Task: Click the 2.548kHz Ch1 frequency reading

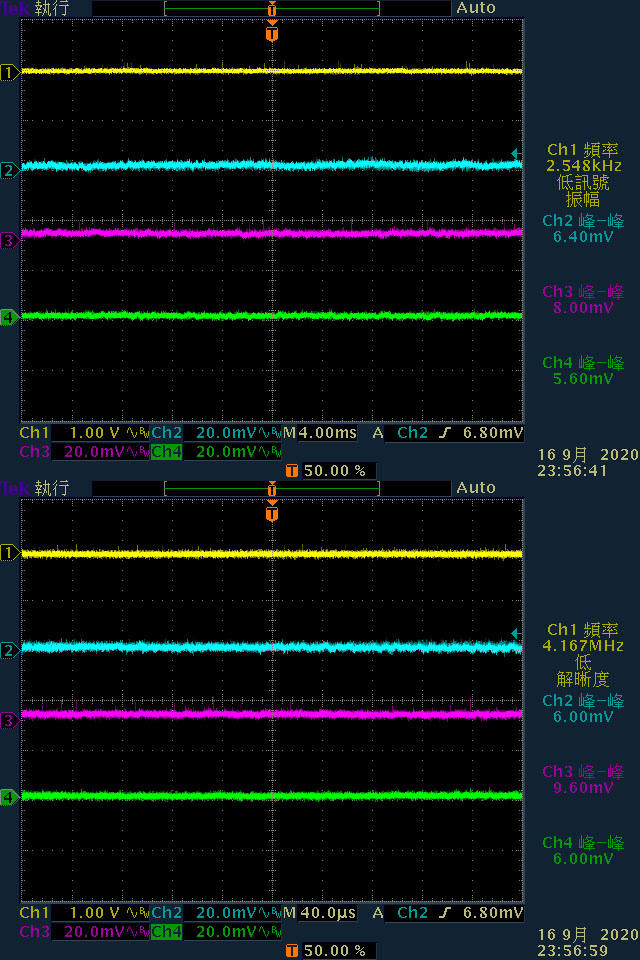Action: coord(584,166)
